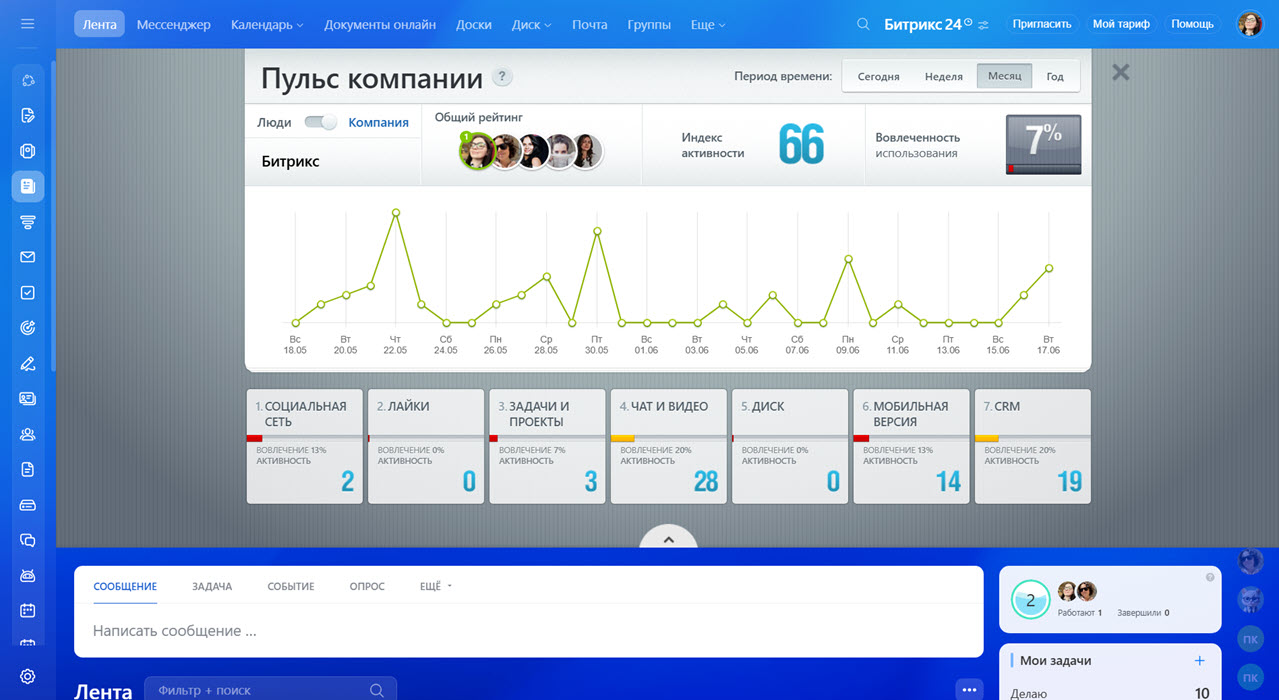This screenshot has height=700, width=1279.
Task: Click the top-ranked user avatar in Общий рейтинг
Action: (477, 151)
